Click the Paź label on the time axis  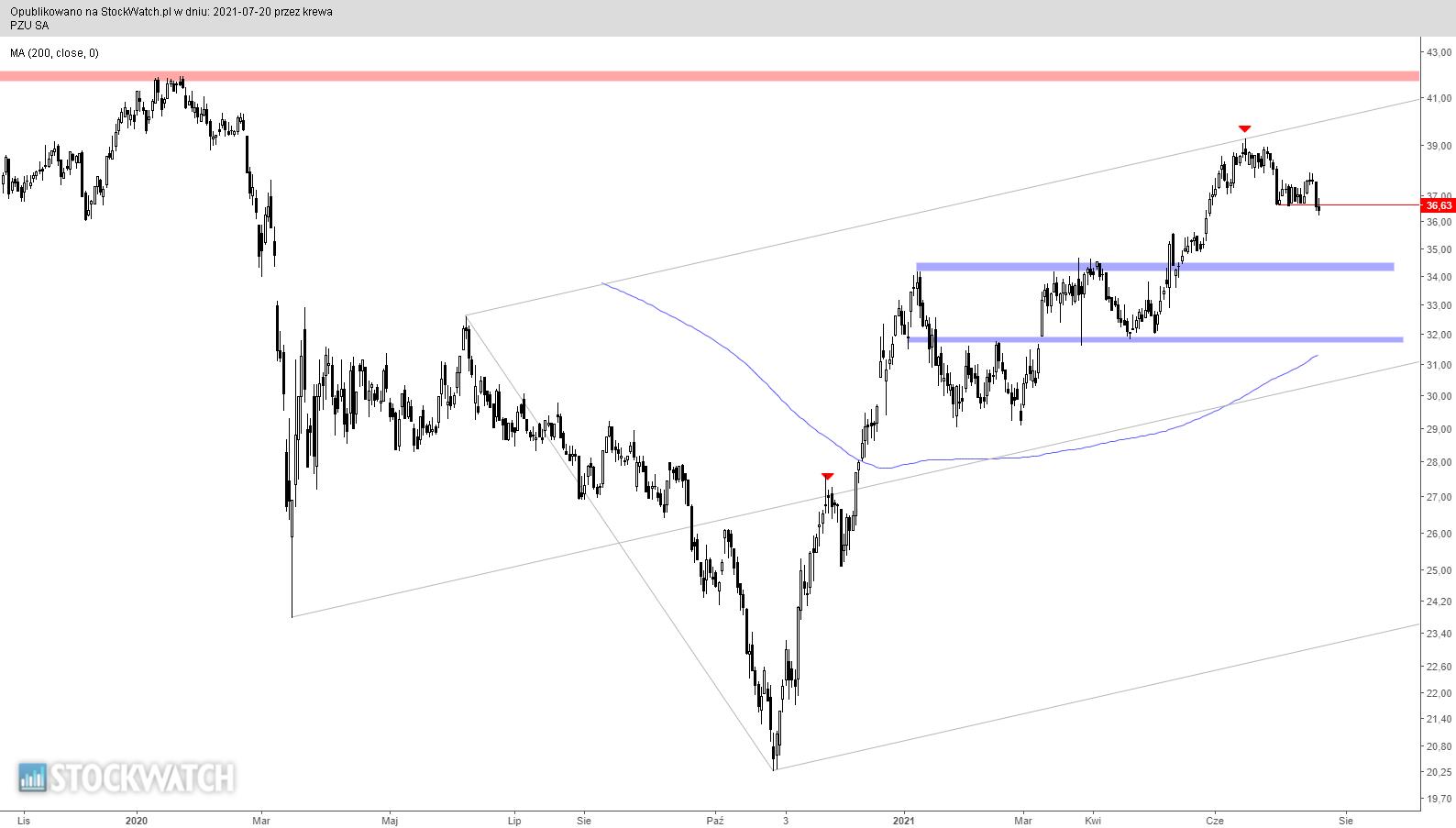point(716,821)
